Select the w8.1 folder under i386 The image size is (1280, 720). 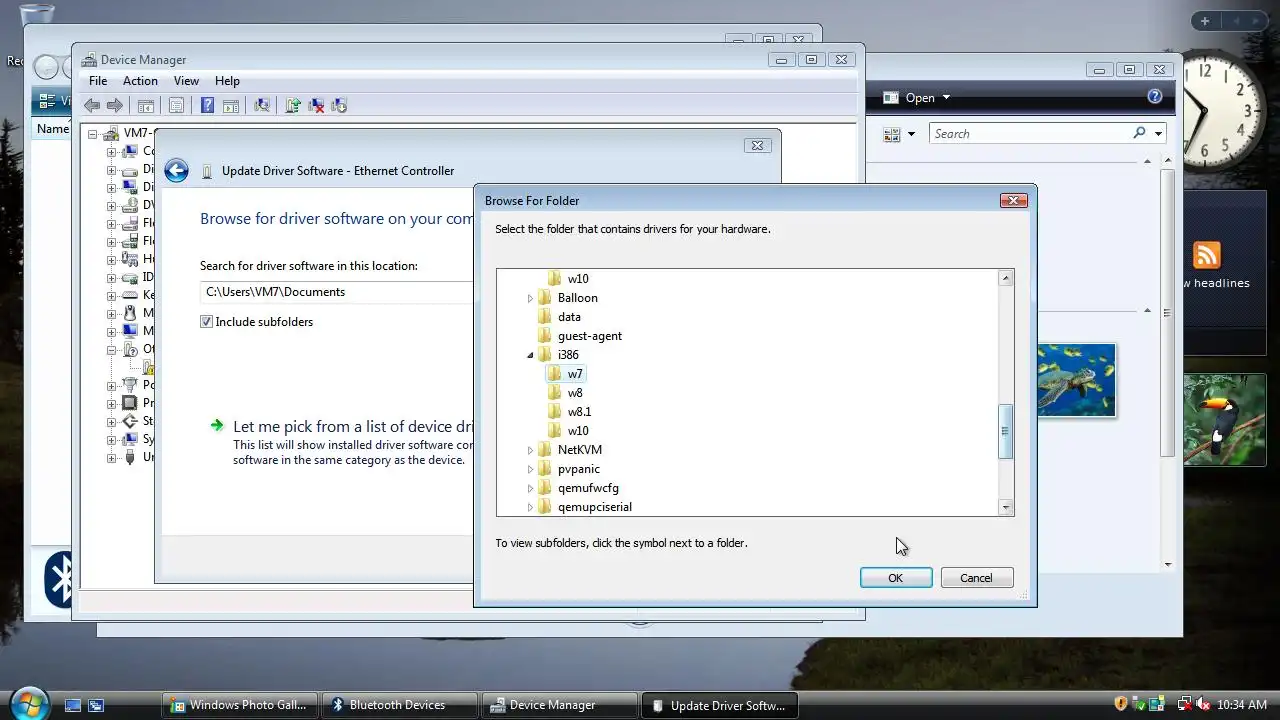[x=579, y=412]
